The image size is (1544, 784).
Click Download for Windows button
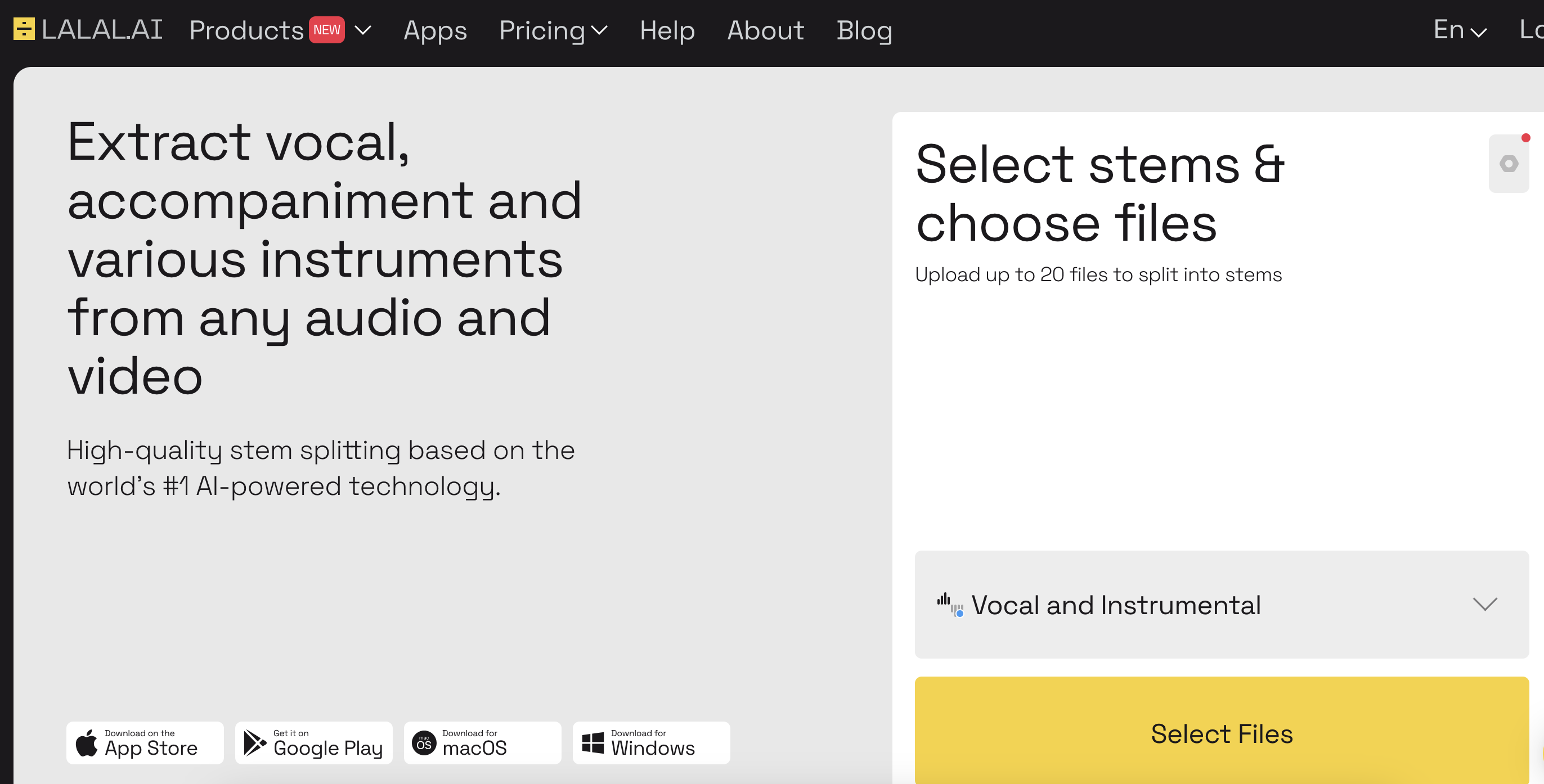tap(652, 743)
